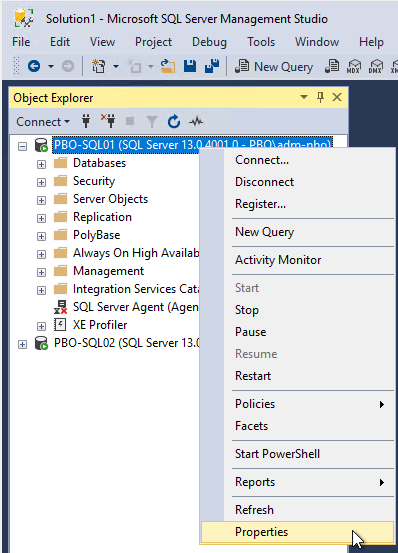The image size is (398, 553).
Task: Click the Save All toolbar icon
Action: [x=212, y=66]
